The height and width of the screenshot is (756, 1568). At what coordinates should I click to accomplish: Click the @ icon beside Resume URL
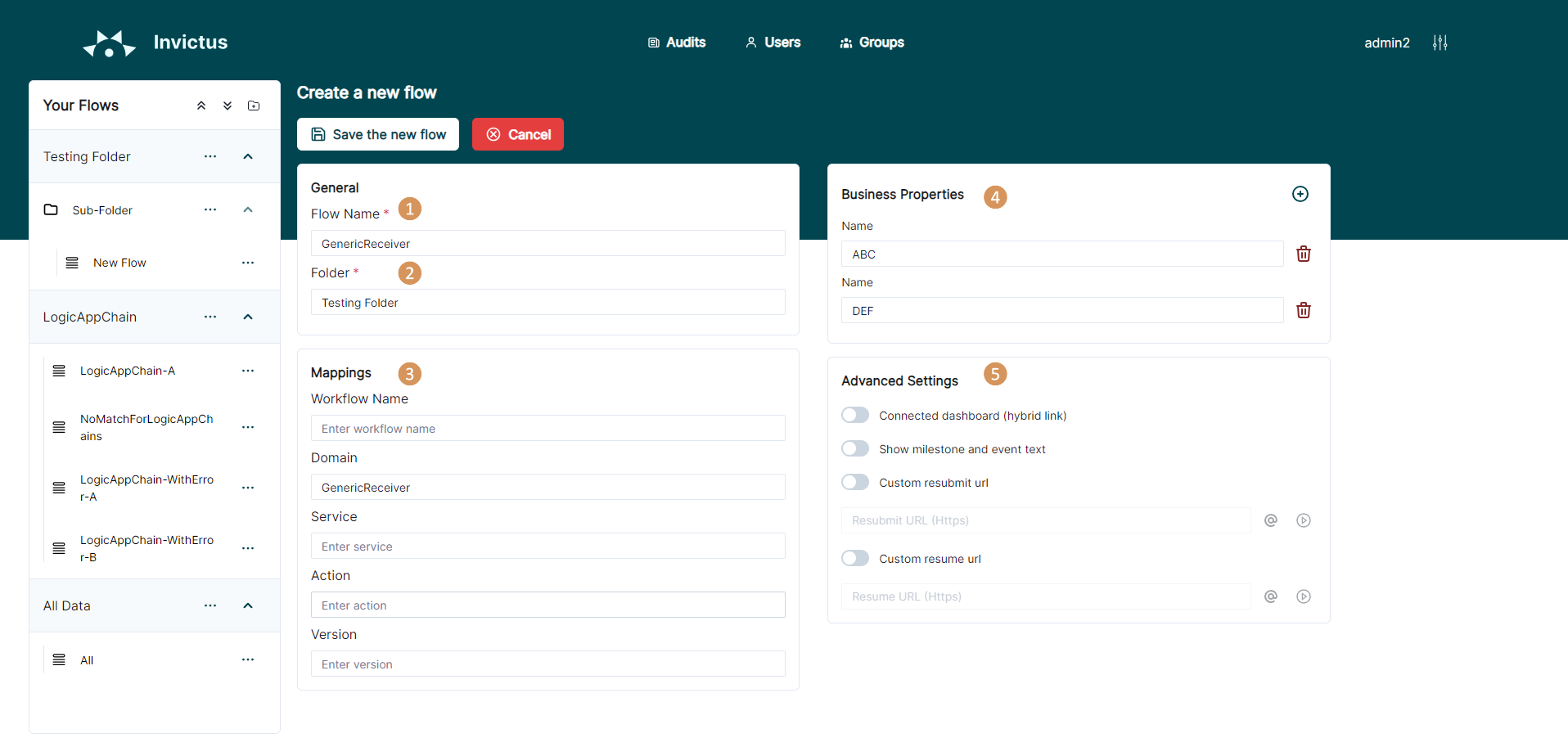[1270, 596]
